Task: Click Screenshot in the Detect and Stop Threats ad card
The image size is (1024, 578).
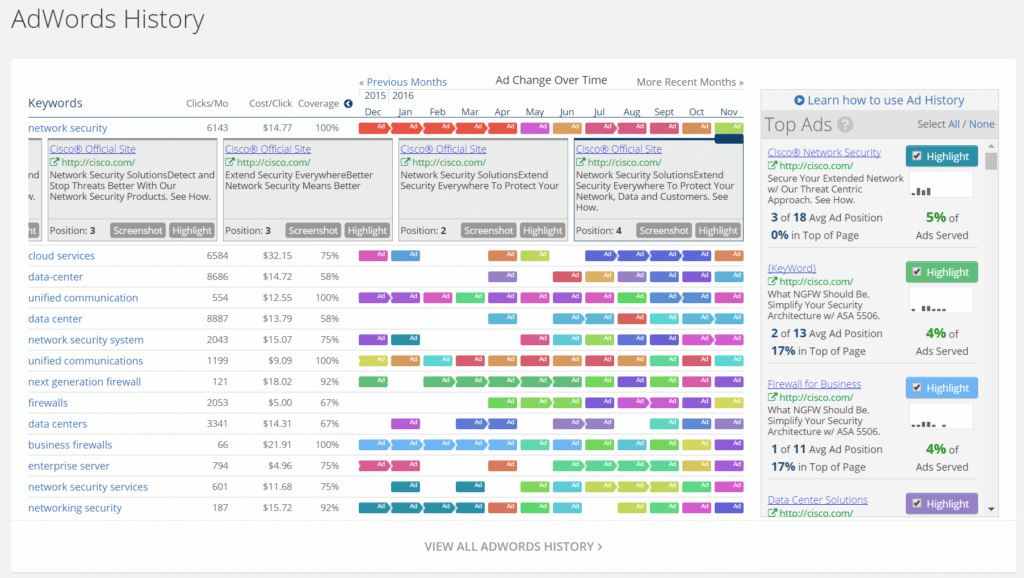Action: [138, 231]
